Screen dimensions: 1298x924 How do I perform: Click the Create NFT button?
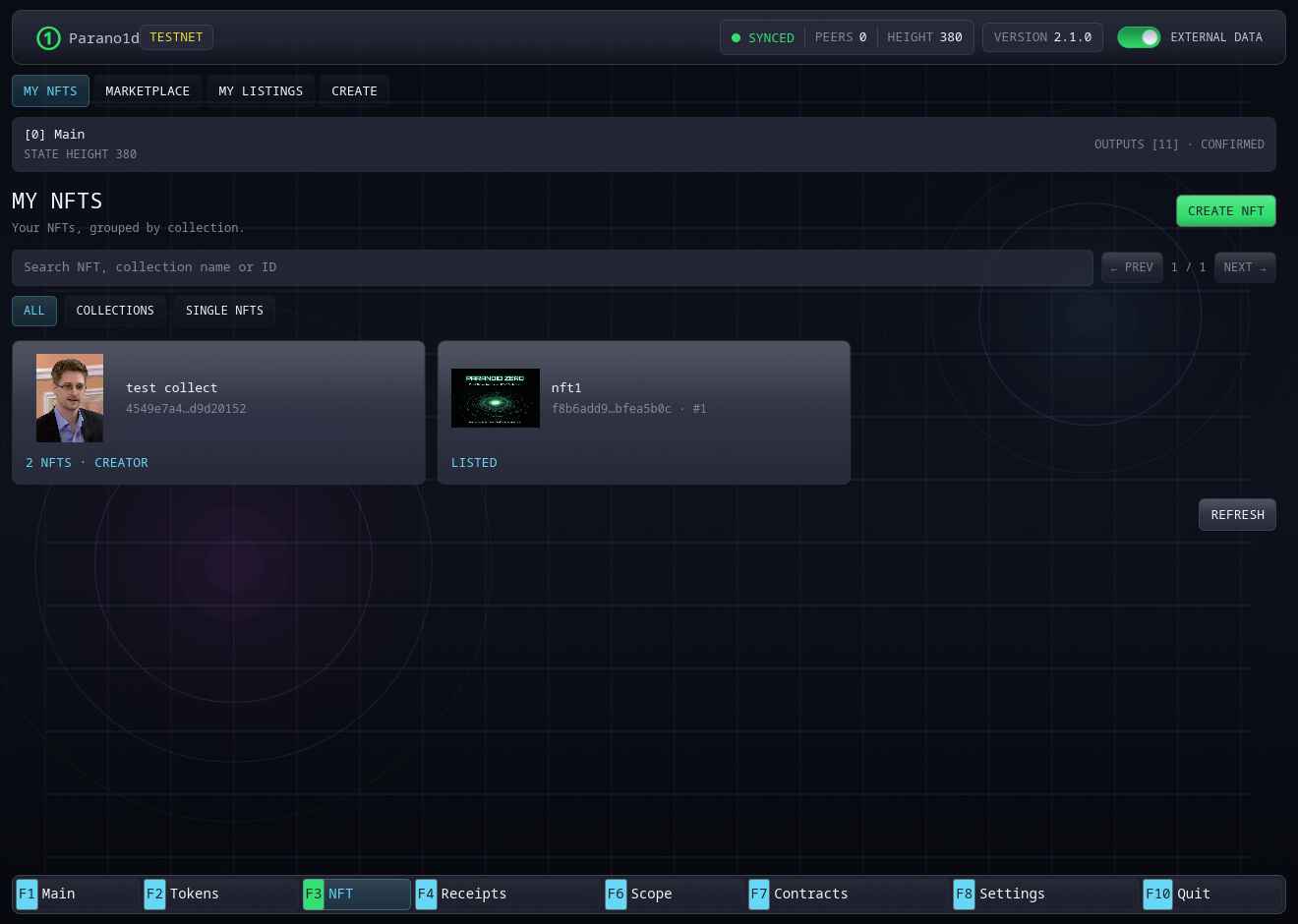(x=1225, y=211)
